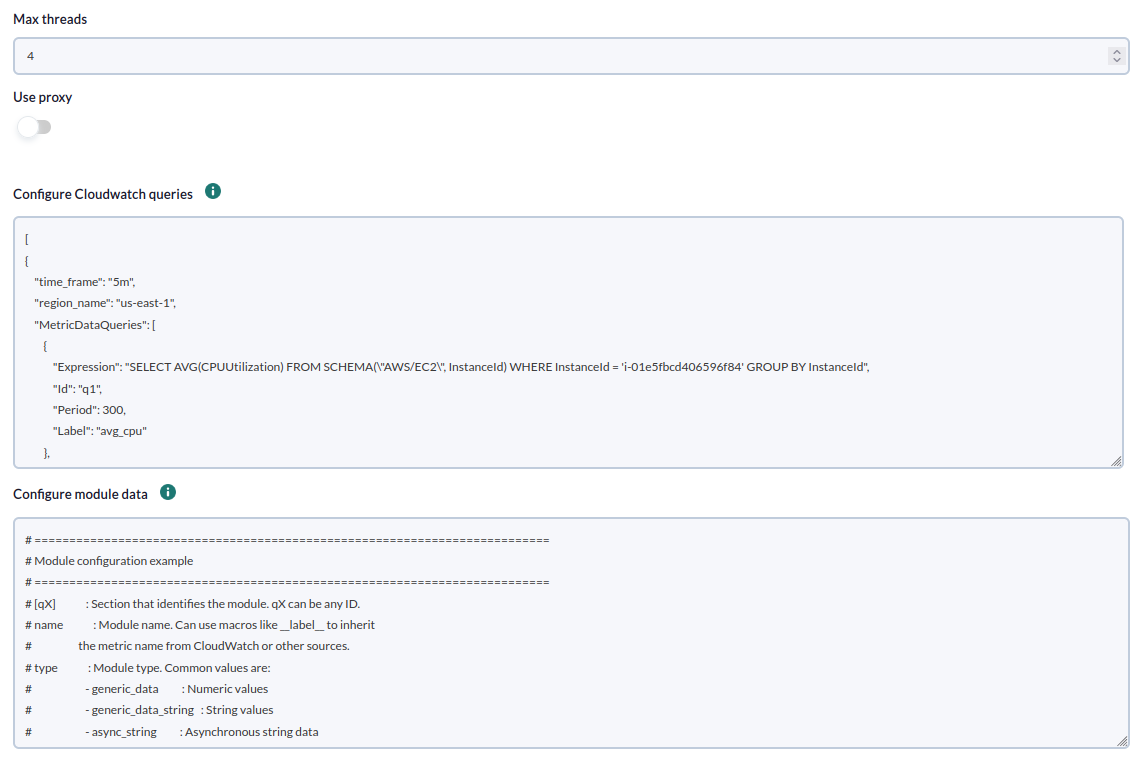Click the Max threads stepper arrows
Viewport: 1143px width, 767px height.
tap(1116, 56)
